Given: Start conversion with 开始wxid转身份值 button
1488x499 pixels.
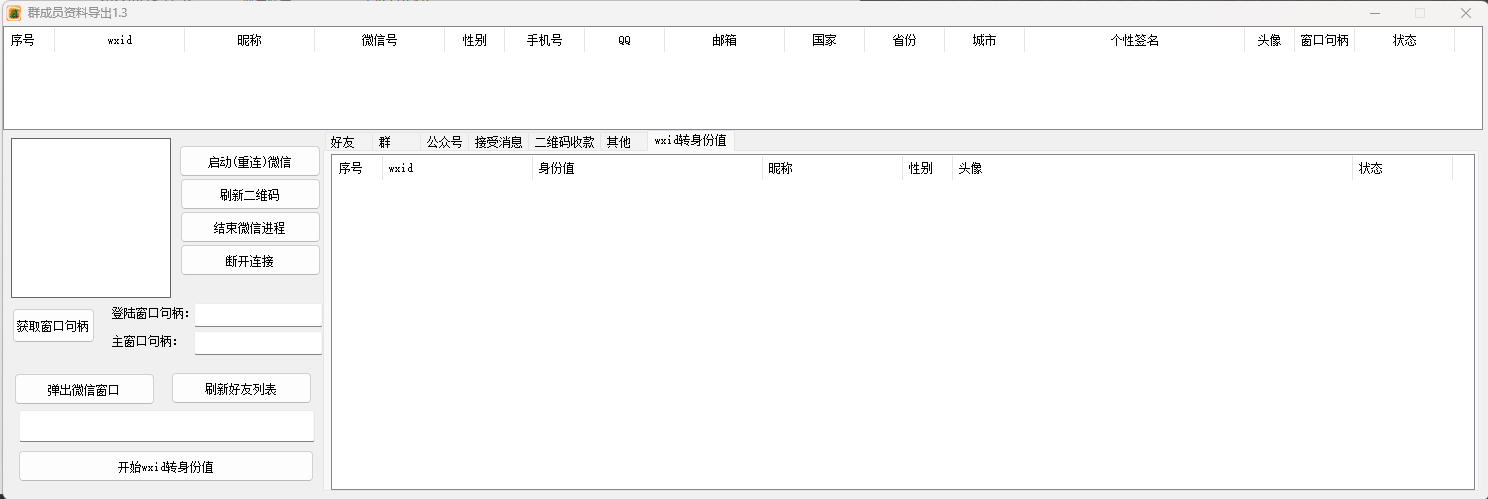Looking at the screenshot, I should coord(166,466).
